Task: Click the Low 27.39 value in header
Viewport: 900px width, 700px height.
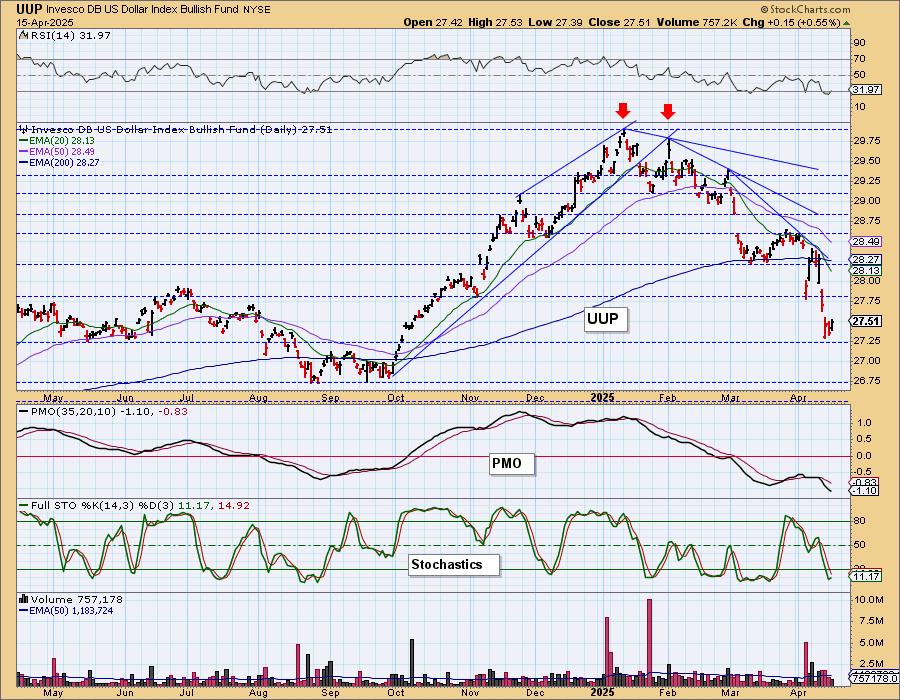Action: [554, 22]
